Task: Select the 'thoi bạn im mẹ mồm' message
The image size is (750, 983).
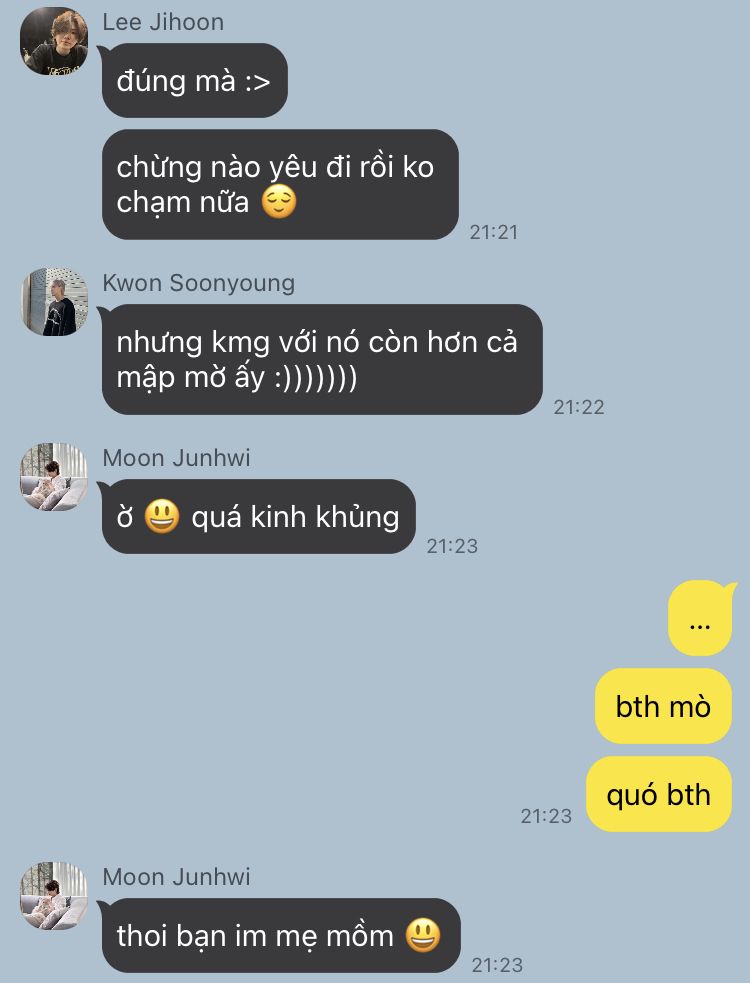Action: coord(280,935)
